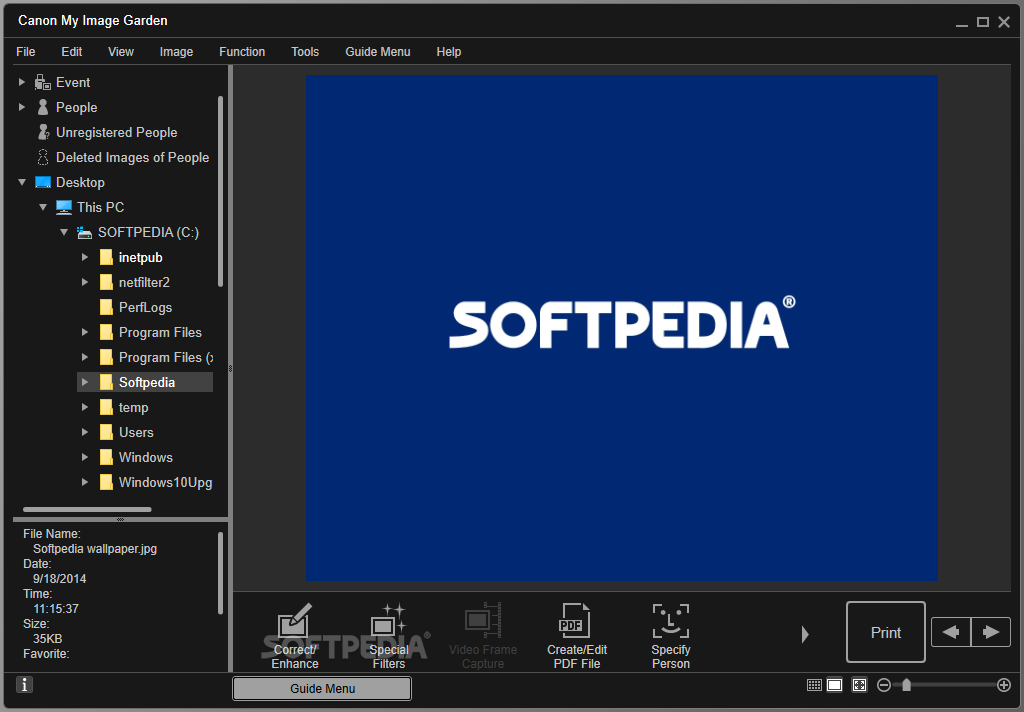Select Deleted Images of People item
This screenshot has height=712, width=1024.
coord(133,157)
